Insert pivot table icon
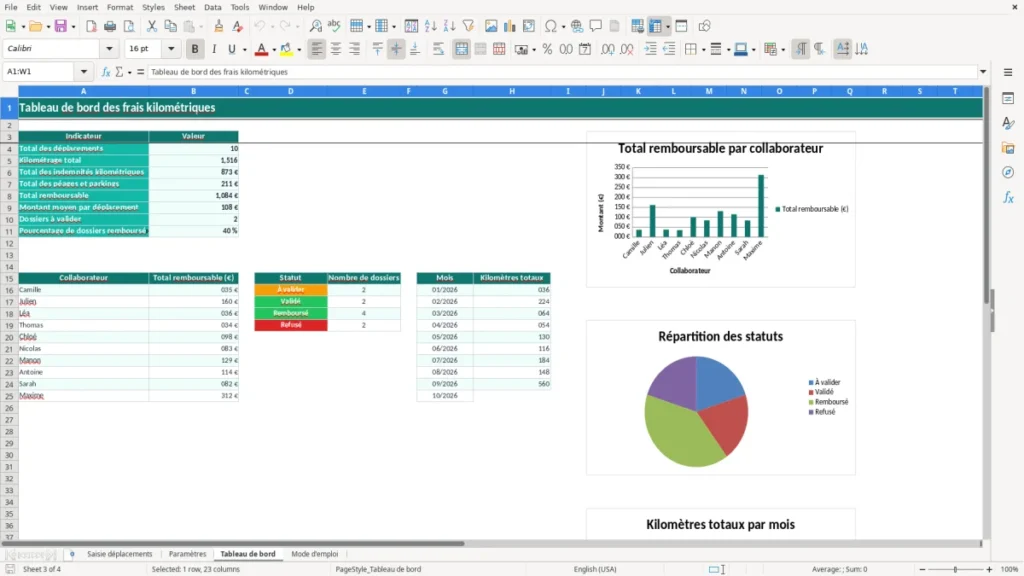The height and width of the screenshot is (576, 1024). point(529,26)
